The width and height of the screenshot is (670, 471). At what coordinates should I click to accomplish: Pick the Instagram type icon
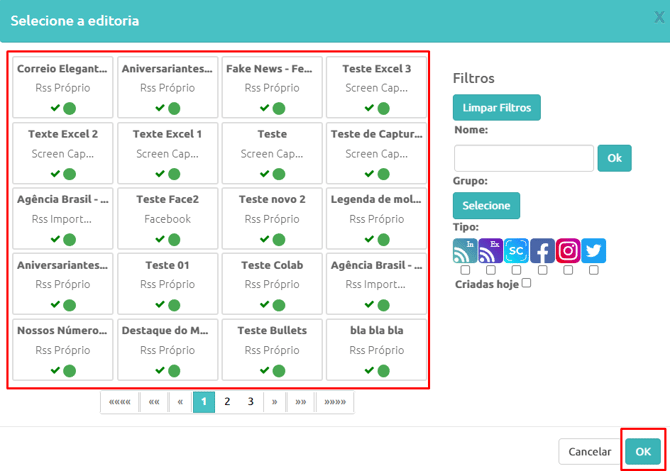[568, 250]
